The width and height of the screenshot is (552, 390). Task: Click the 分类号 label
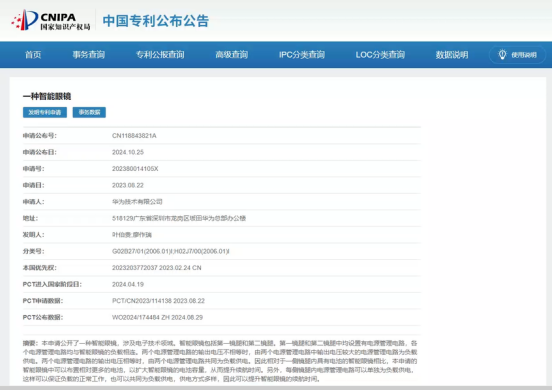[x=34, y=251]
